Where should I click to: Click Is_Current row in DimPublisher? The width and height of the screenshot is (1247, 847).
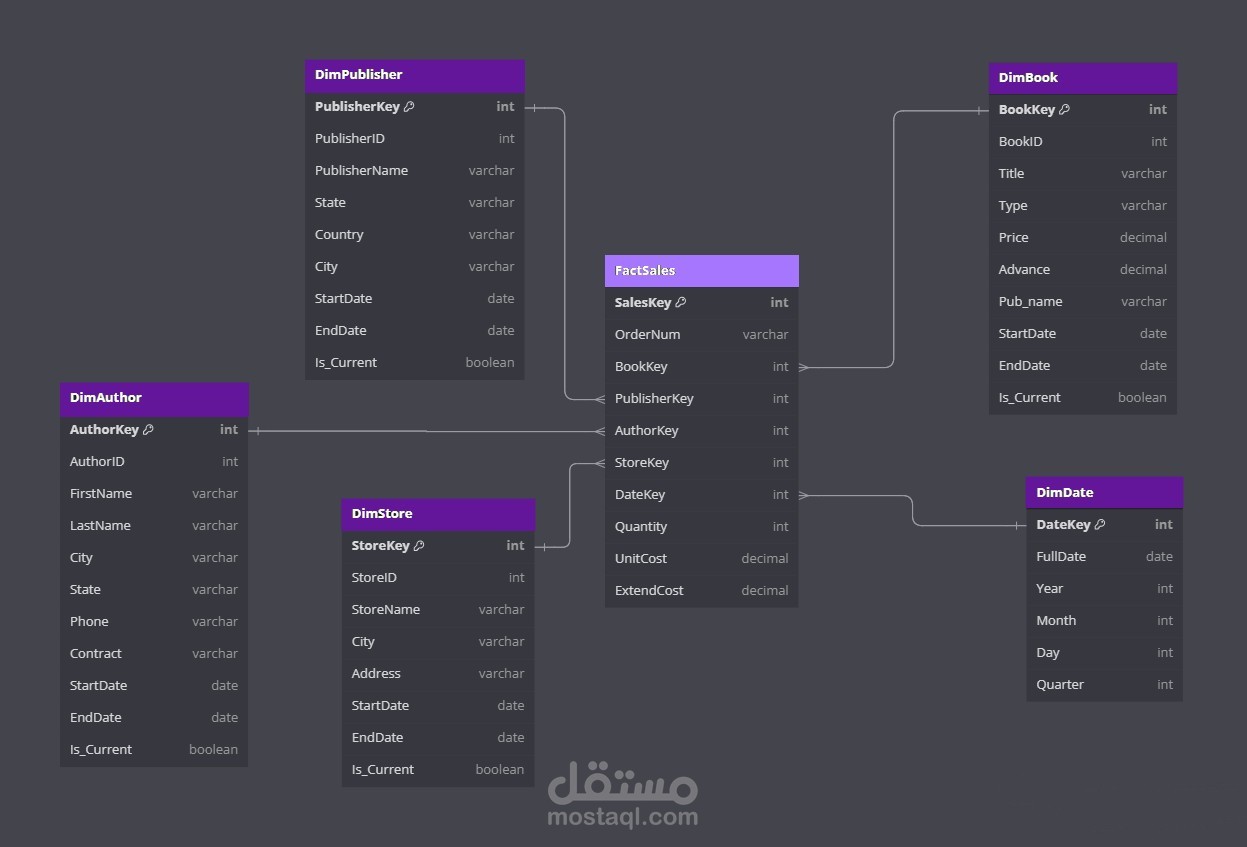click(415, 363)
